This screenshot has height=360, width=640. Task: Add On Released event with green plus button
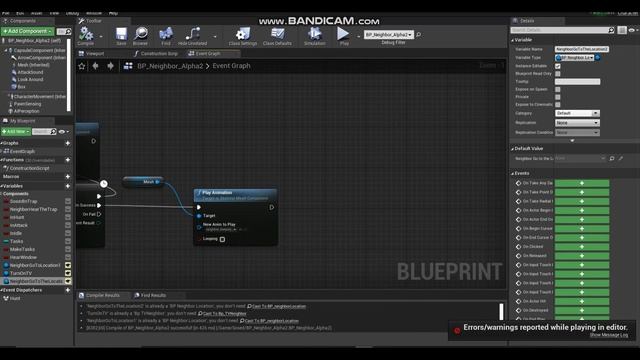pyautogui.click(x=582, y=256)
